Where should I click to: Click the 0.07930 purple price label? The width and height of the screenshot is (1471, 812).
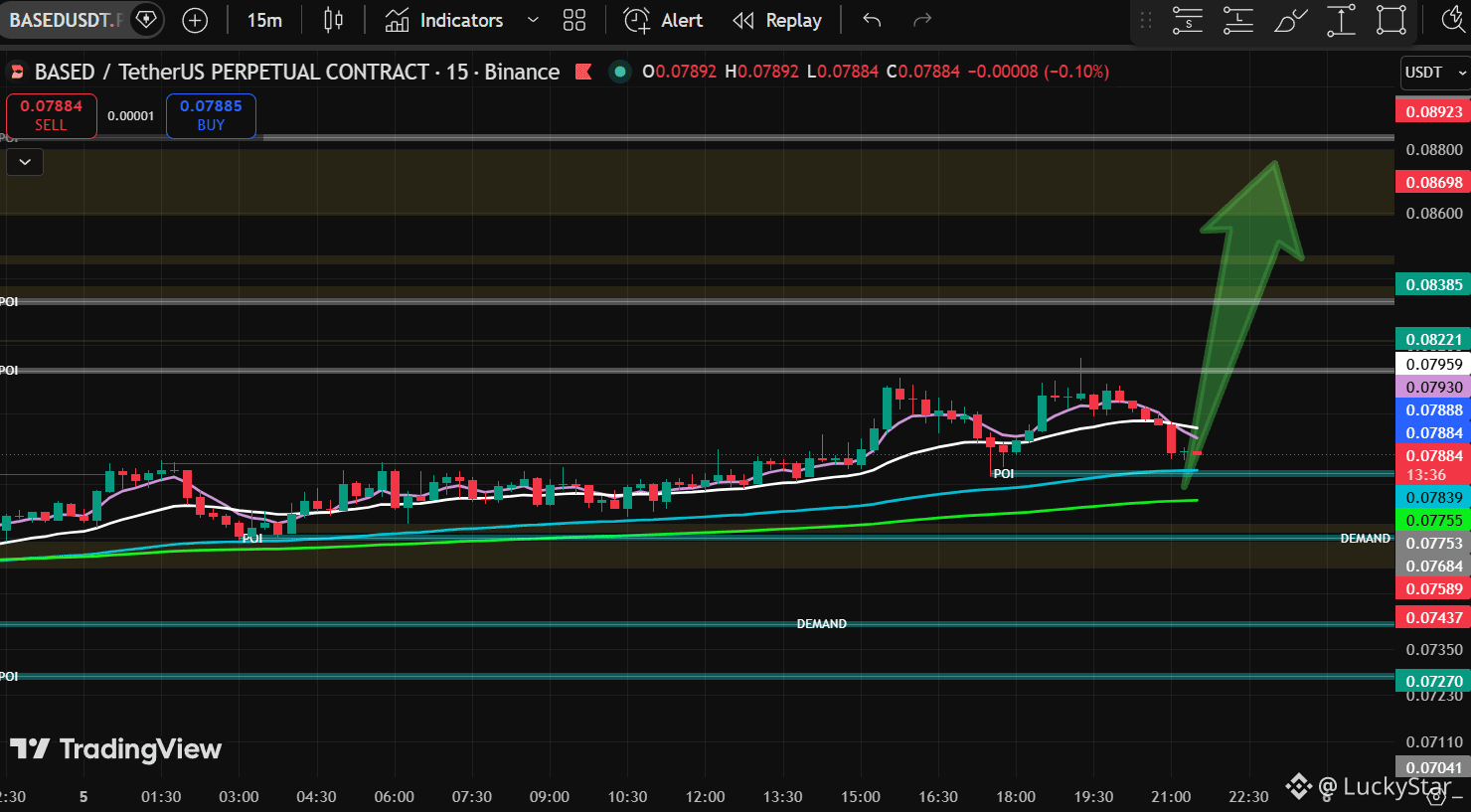[x=1434, y=387]
